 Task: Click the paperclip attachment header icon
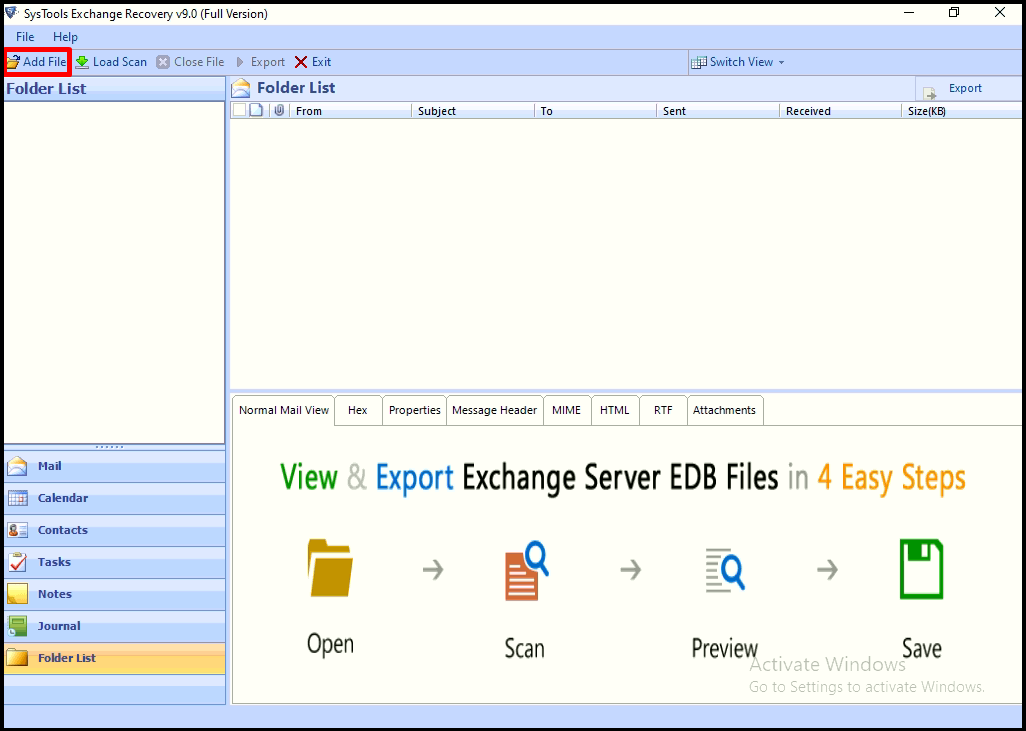pyautogui.click(x=279, y=111)
